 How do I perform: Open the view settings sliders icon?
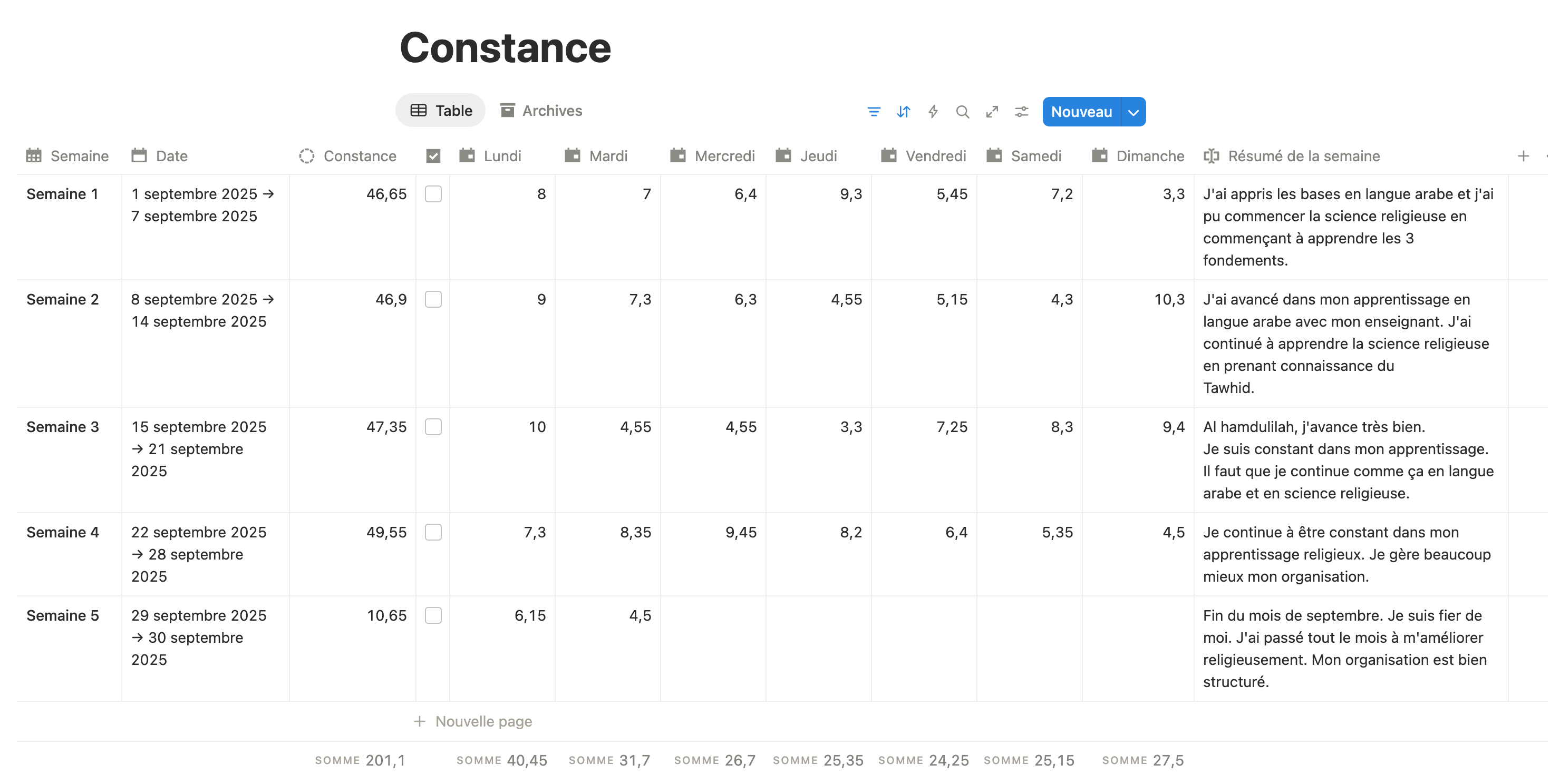1021,112
